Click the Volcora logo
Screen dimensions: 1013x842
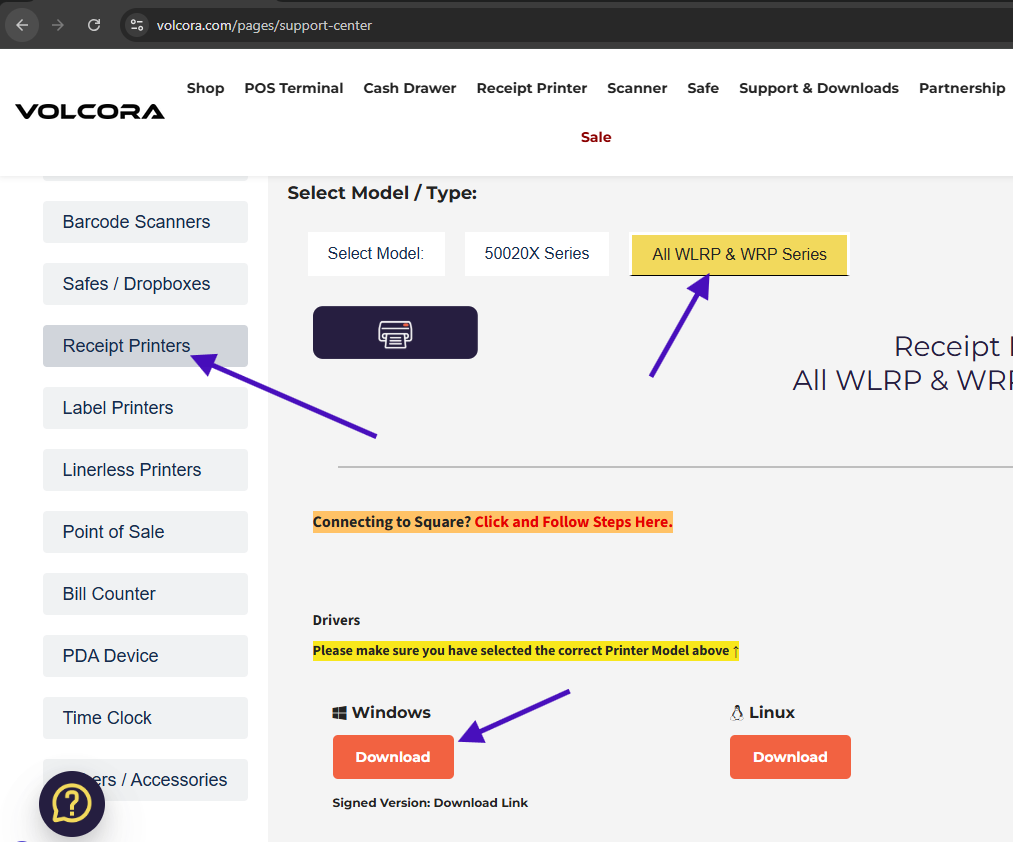(x=90, y=111)
